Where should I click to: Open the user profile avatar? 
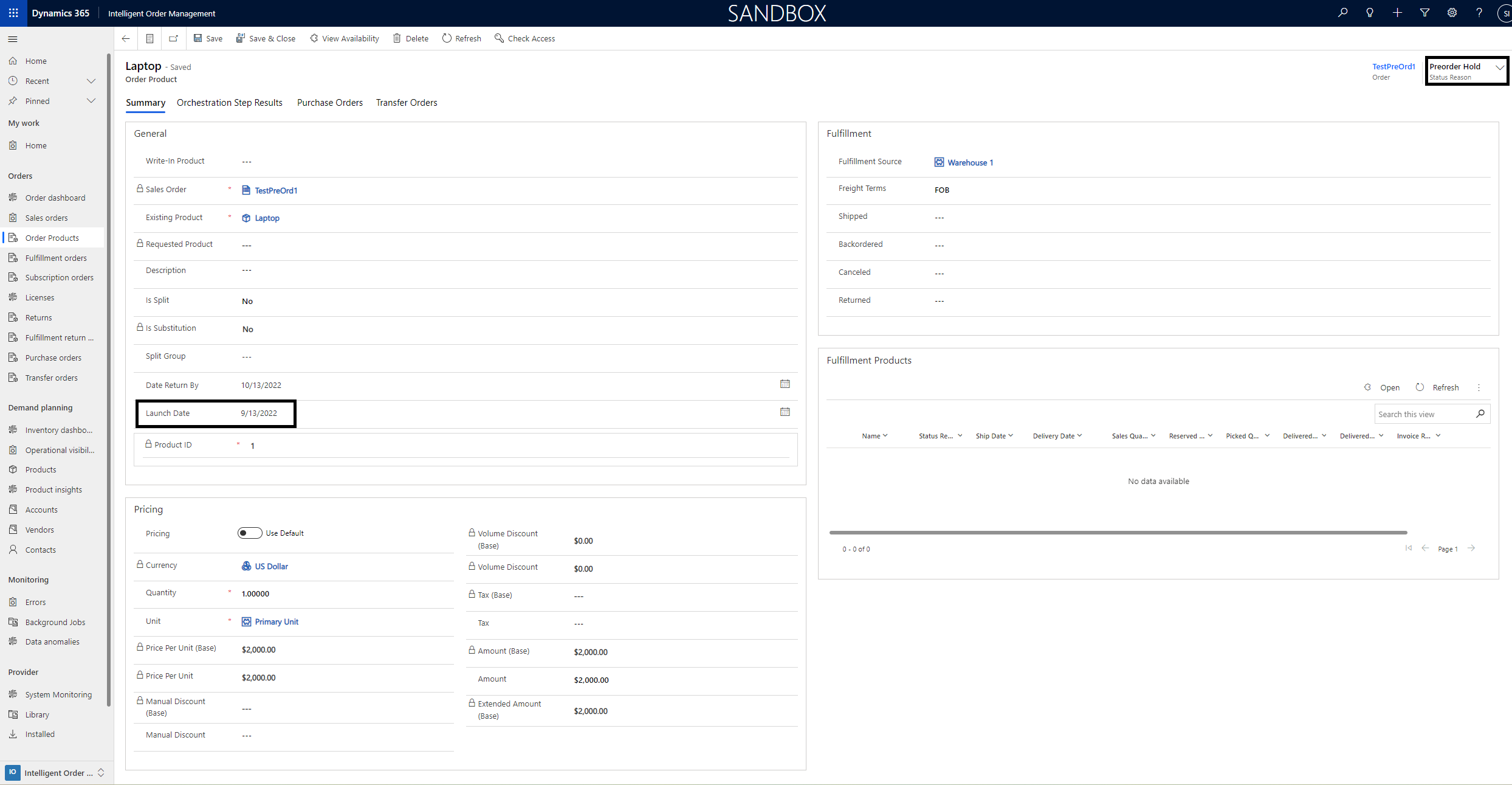pos(1505,13)
